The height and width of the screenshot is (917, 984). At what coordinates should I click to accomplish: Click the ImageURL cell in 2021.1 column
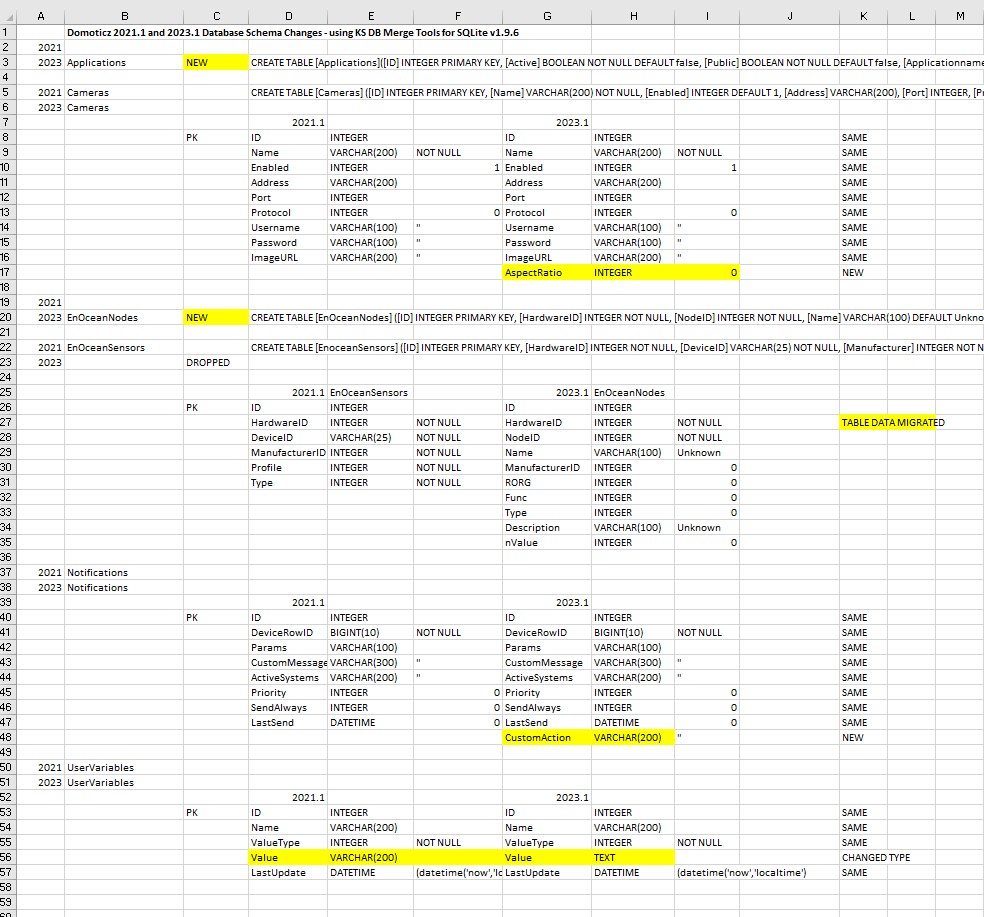tap(288, 257)
